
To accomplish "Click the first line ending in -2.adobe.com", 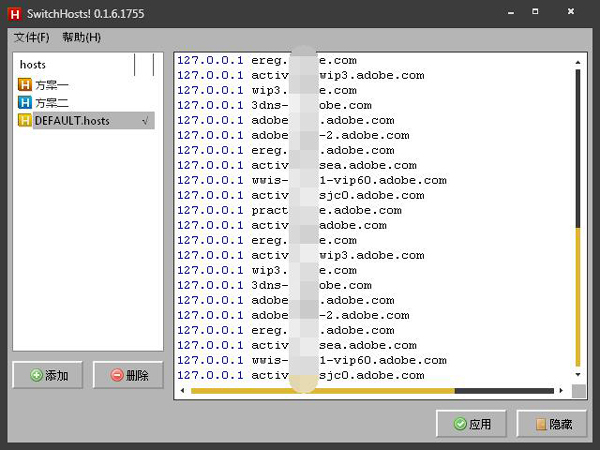I will pyautogui.click(x=293, y=135).
